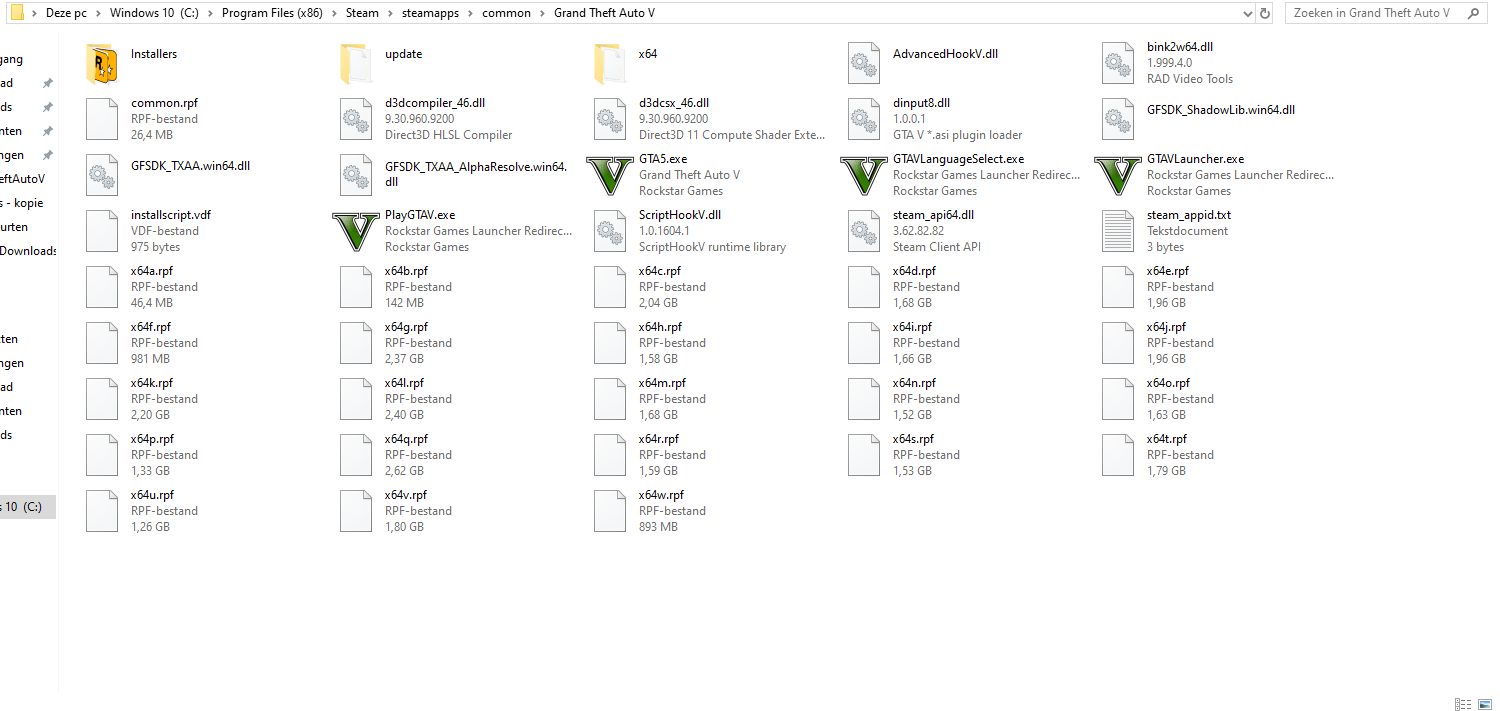Select the ScriptHookV.dll icon
Screen dimensions: 1500x711
coord(610,231)
